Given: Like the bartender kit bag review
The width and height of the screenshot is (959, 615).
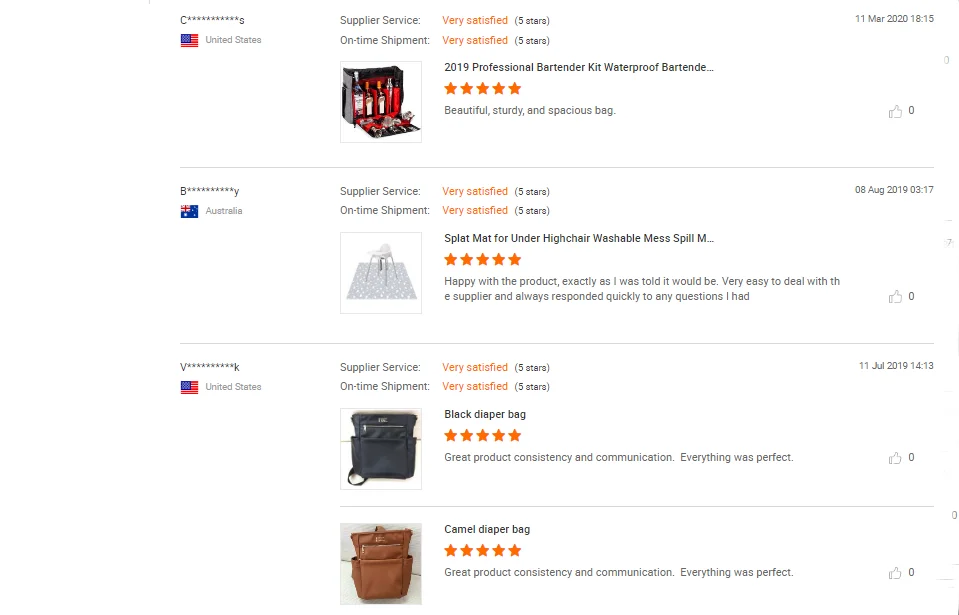Looking at the screenshot, I should tap(895, 112).
